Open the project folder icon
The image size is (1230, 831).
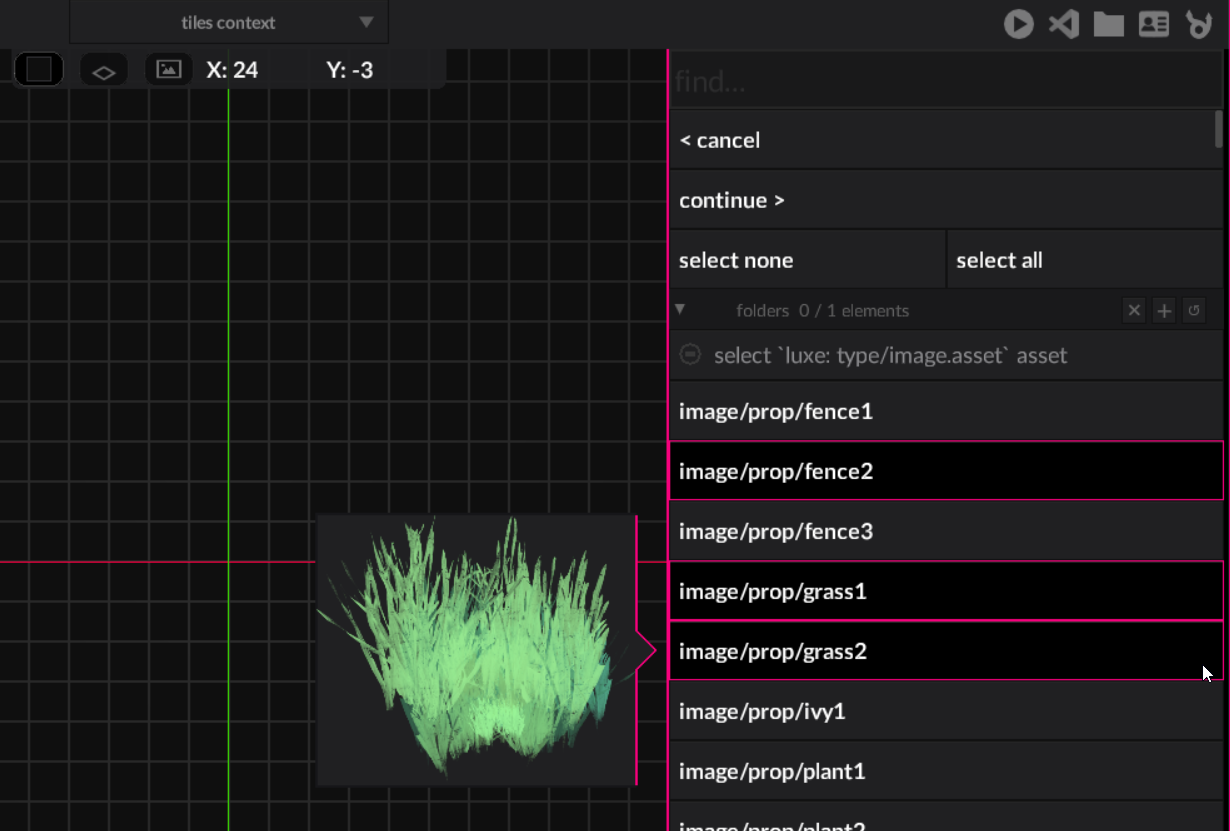tap(1108, 23)
